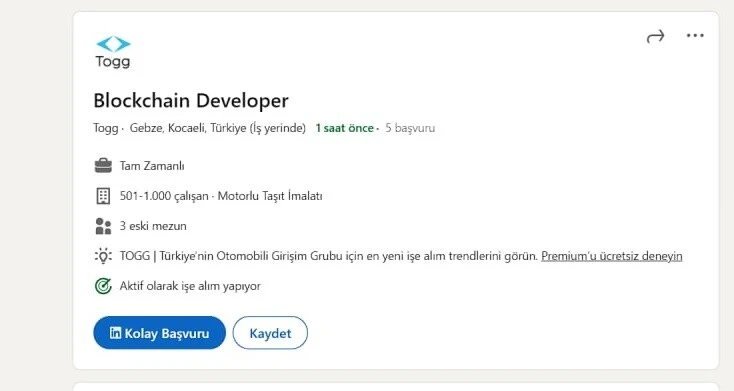Open the three-dot more options menu
The height and width of the screenshot is (391, 734).
[695, 36]
